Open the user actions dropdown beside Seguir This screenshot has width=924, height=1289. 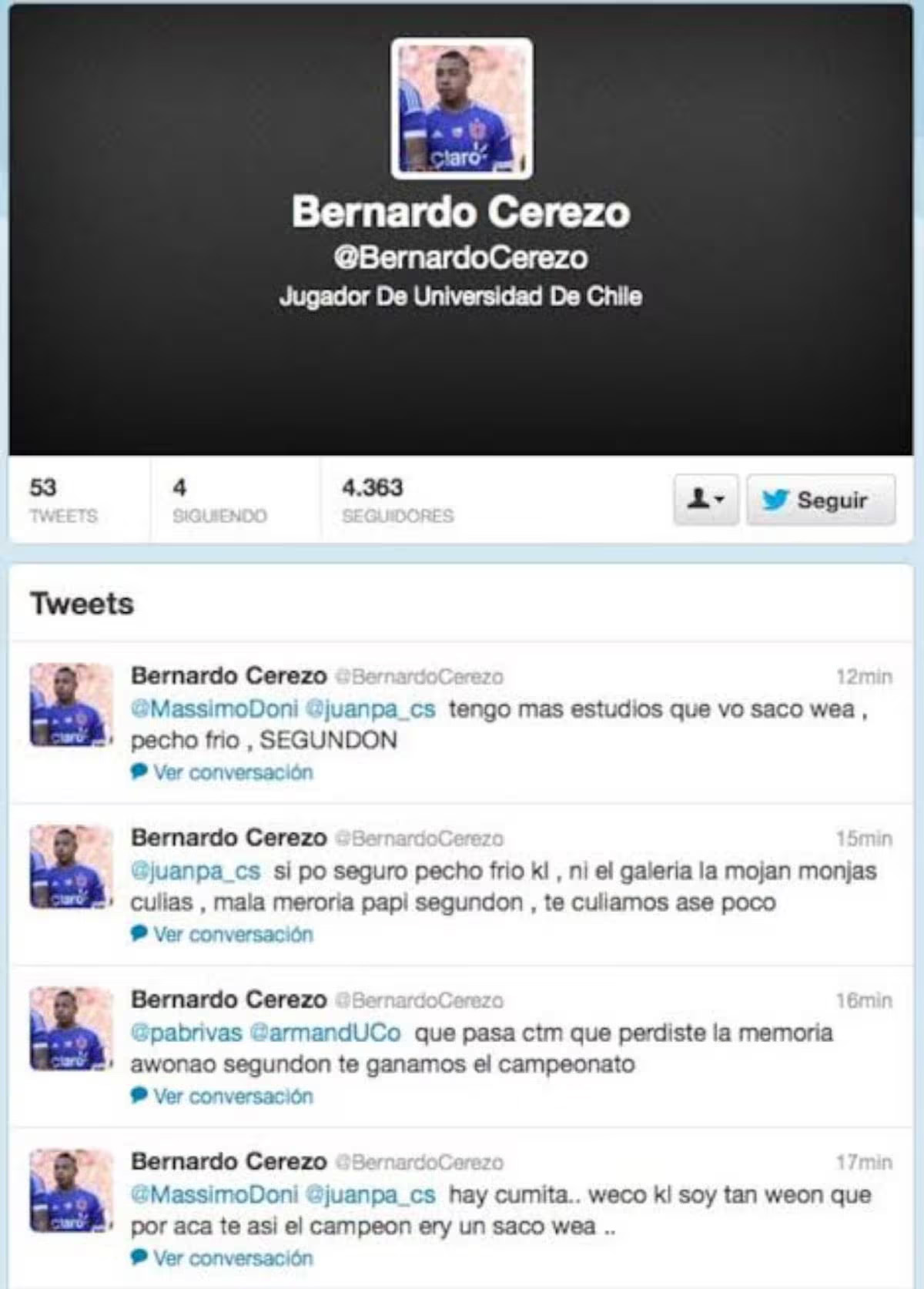pos(705,500)
